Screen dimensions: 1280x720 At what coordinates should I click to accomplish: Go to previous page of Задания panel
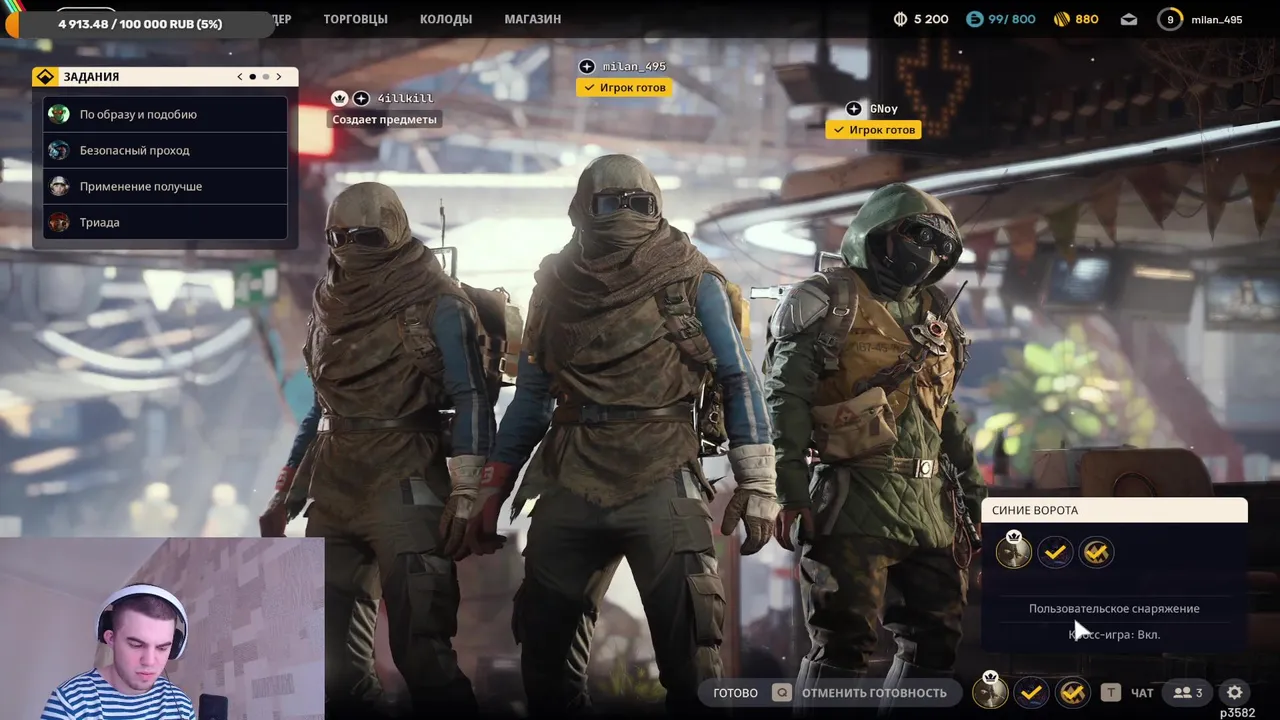(239, 77)
